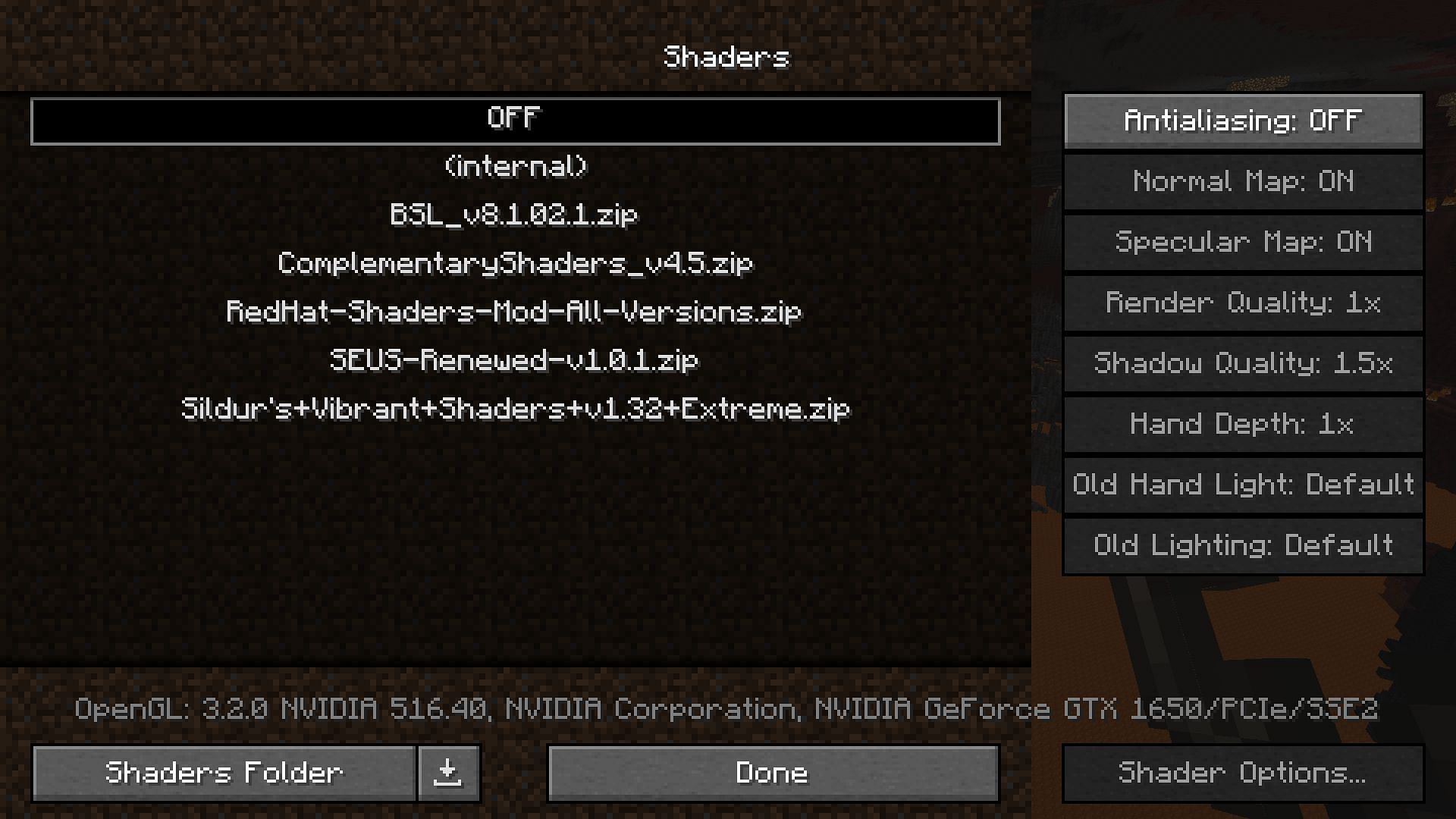Open Shaders Folder directory
This screenshot has width=1456, height=819.
[222, 772]
